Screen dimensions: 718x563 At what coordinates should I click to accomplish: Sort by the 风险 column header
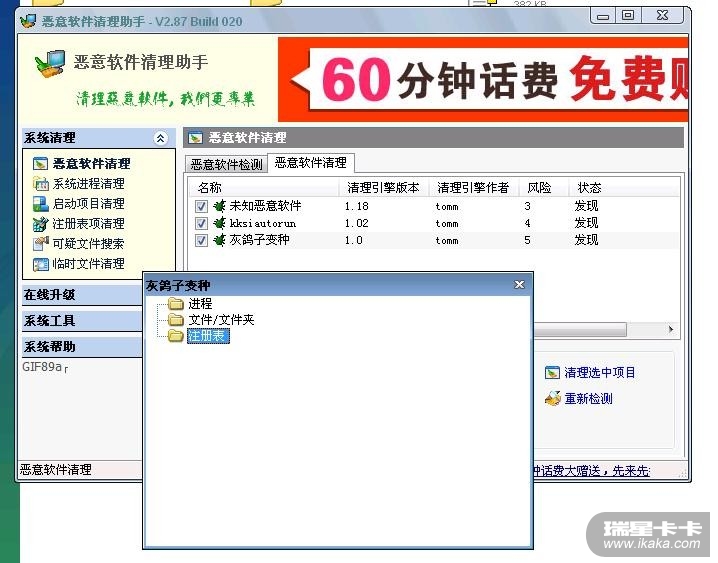pyautogui.click(x=543, y=188)
